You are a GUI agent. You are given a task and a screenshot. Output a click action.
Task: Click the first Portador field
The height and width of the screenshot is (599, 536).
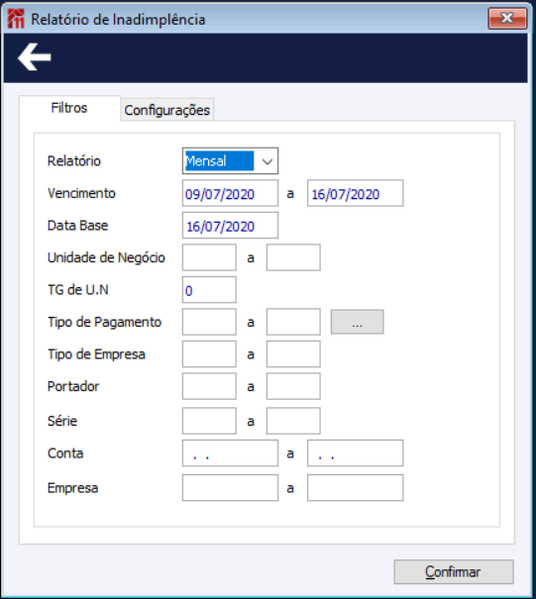(209, 386)
